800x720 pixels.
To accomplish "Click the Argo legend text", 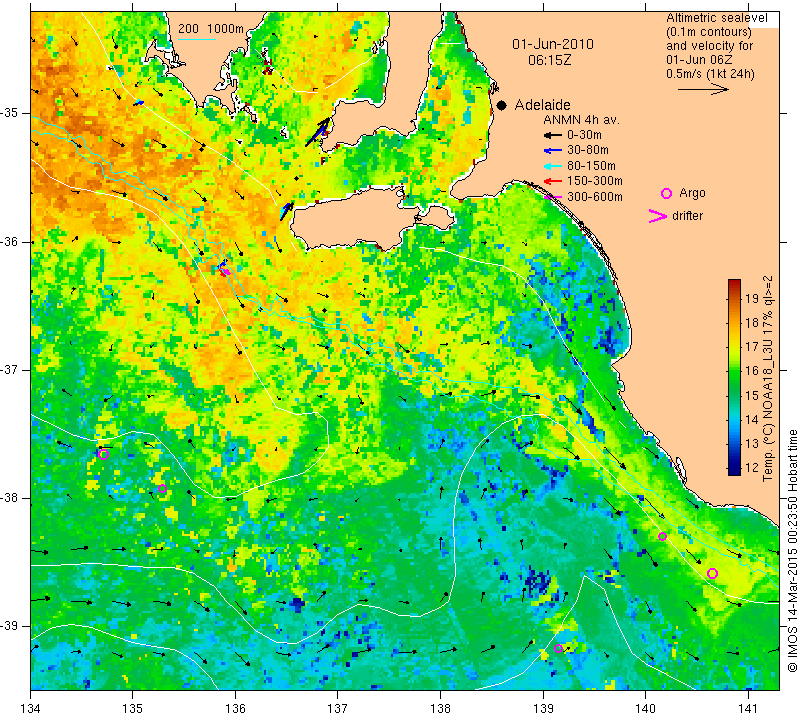I will (x=692, y=193).
